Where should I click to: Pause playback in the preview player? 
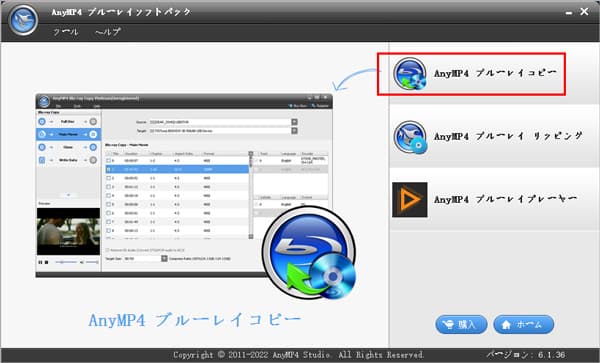coord(41,262)
